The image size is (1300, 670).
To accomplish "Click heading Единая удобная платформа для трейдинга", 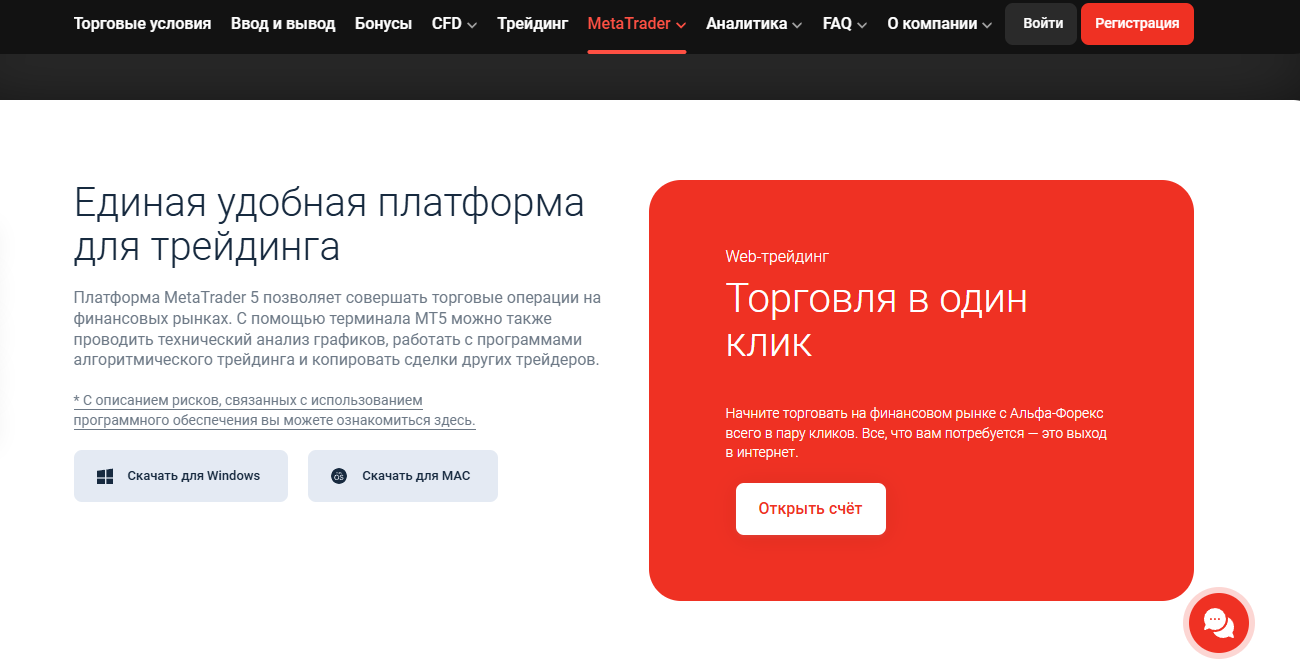I will [x=329, y=225].
